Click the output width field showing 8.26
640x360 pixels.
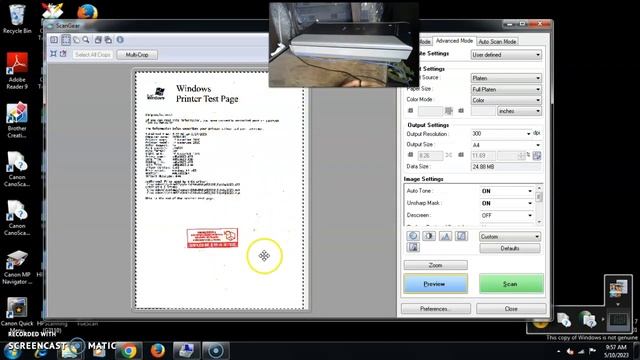click(430, 156)
